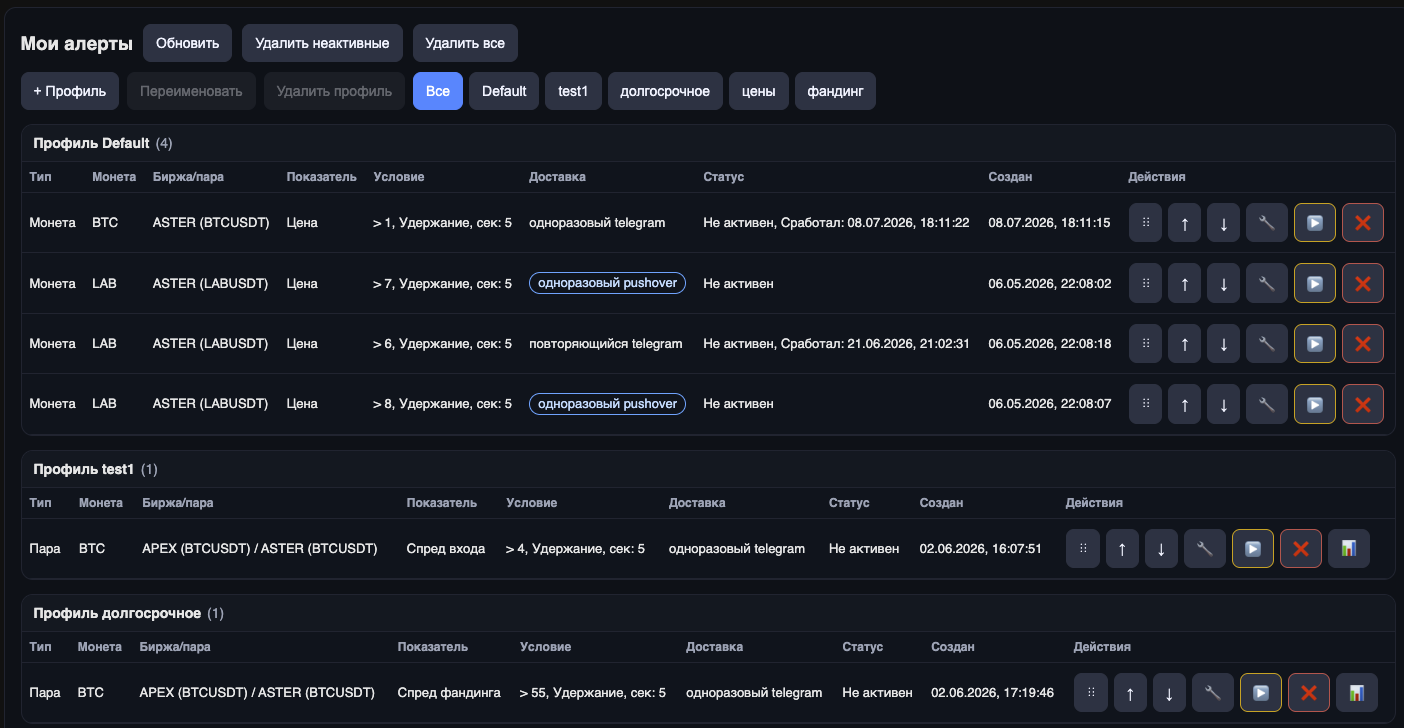Open долгосрочное profile tab

(665, 91)
